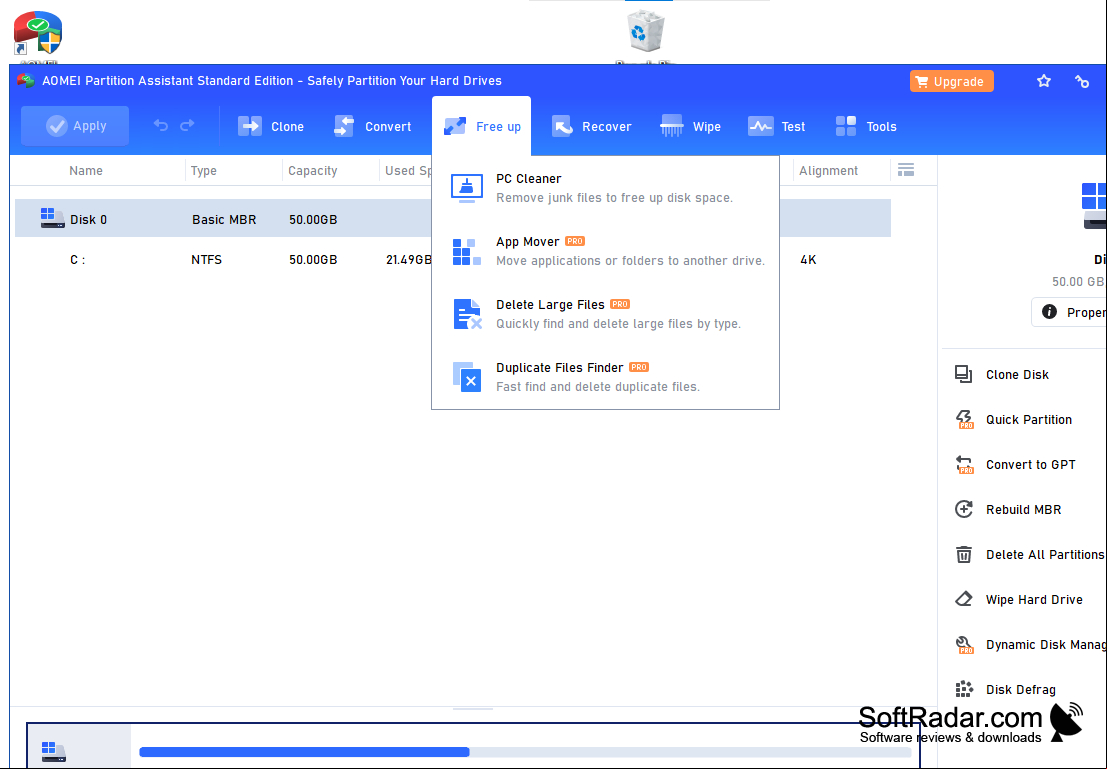
Task: Click the Apply button
Action: [x=75, y=126]
